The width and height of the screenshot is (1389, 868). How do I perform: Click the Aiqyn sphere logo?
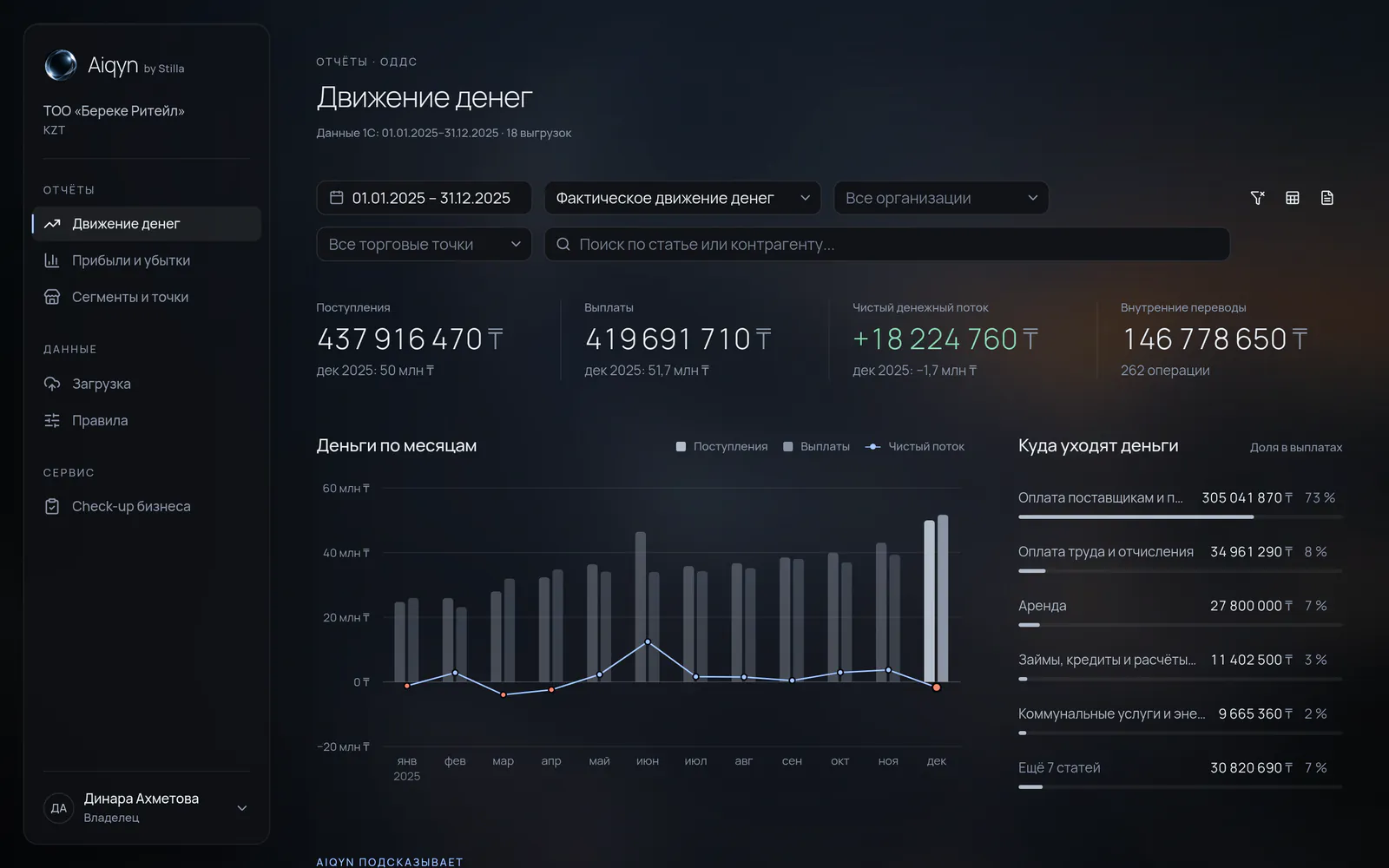tap(61, 65)
